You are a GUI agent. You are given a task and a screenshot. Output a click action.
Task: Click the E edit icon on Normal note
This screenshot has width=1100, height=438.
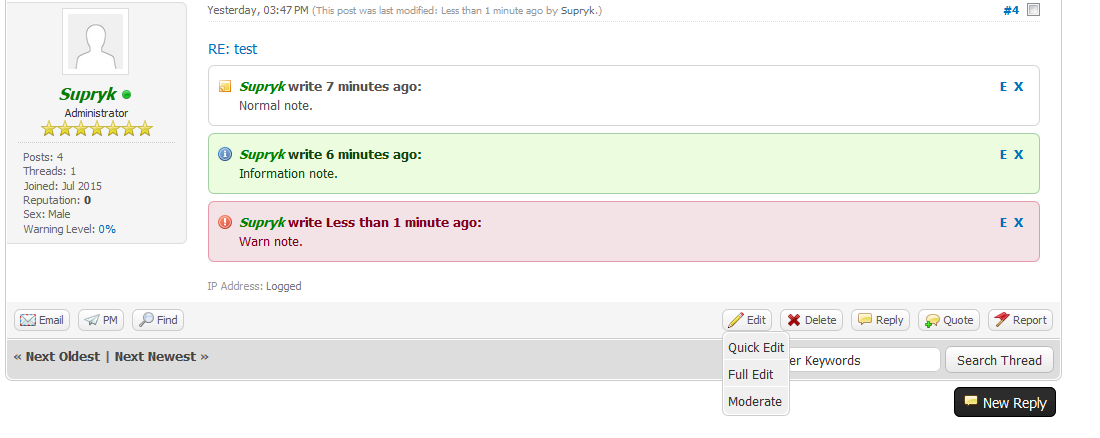coord(1003,87)
